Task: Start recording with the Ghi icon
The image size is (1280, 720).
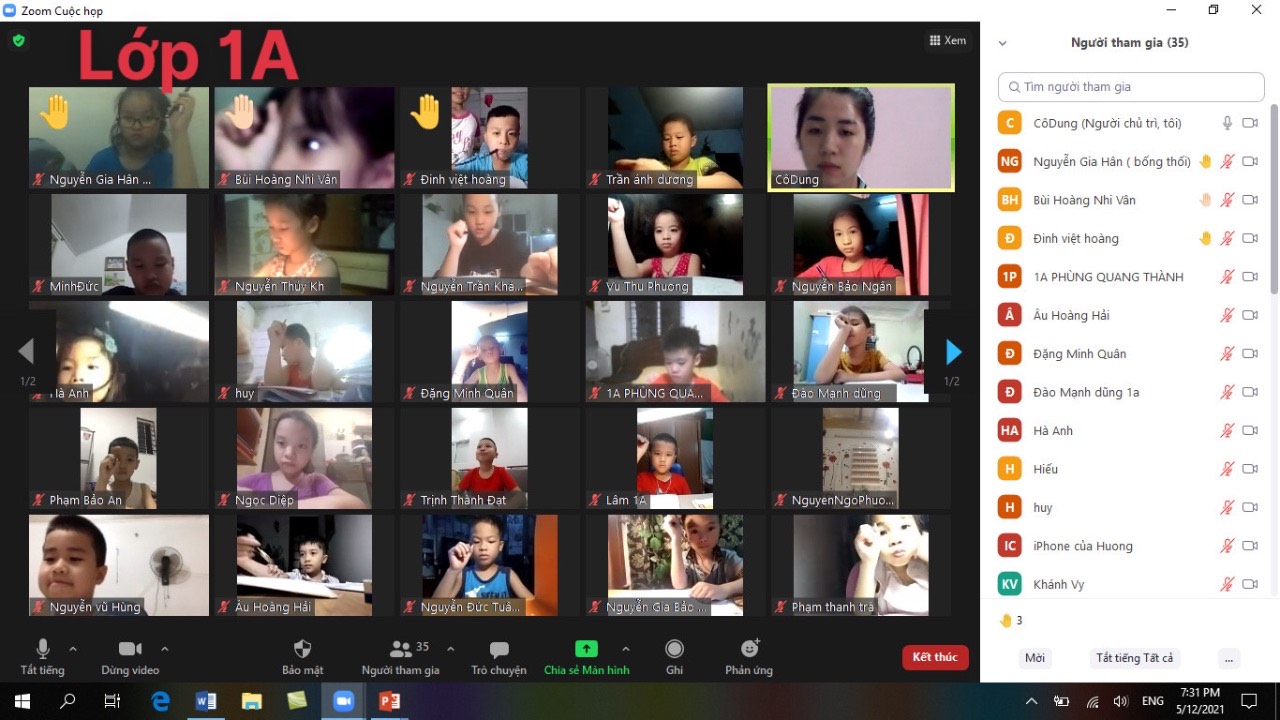Action: (x=675, y=649)
